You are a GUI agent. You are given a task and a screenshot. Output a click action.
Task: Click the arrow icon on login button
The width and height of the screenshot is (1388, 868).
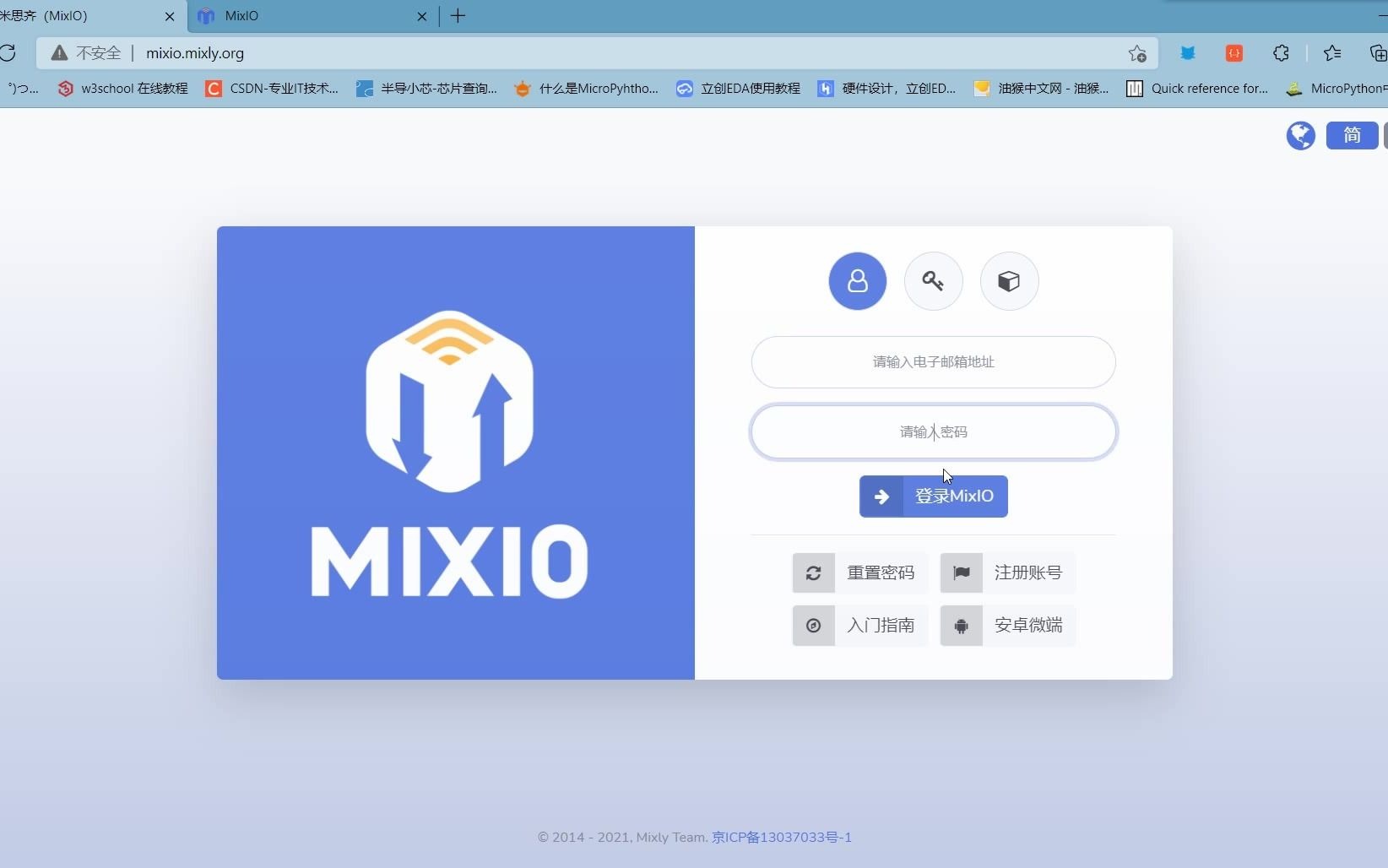881,496
